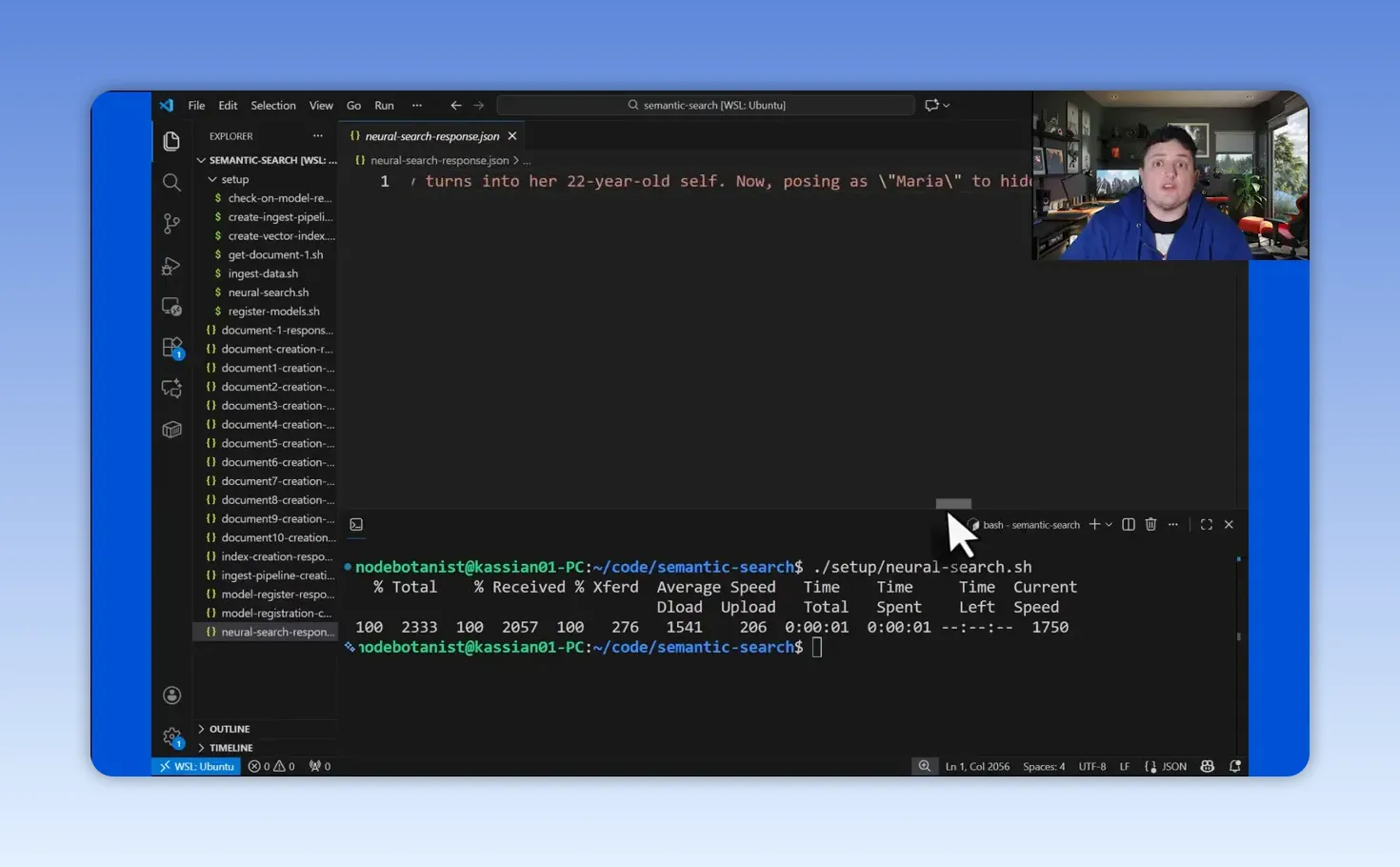Expand breadcrumb after neural-search-response.json
The height and width of the screenshot is (867, 1400).
tap(527, 161)
